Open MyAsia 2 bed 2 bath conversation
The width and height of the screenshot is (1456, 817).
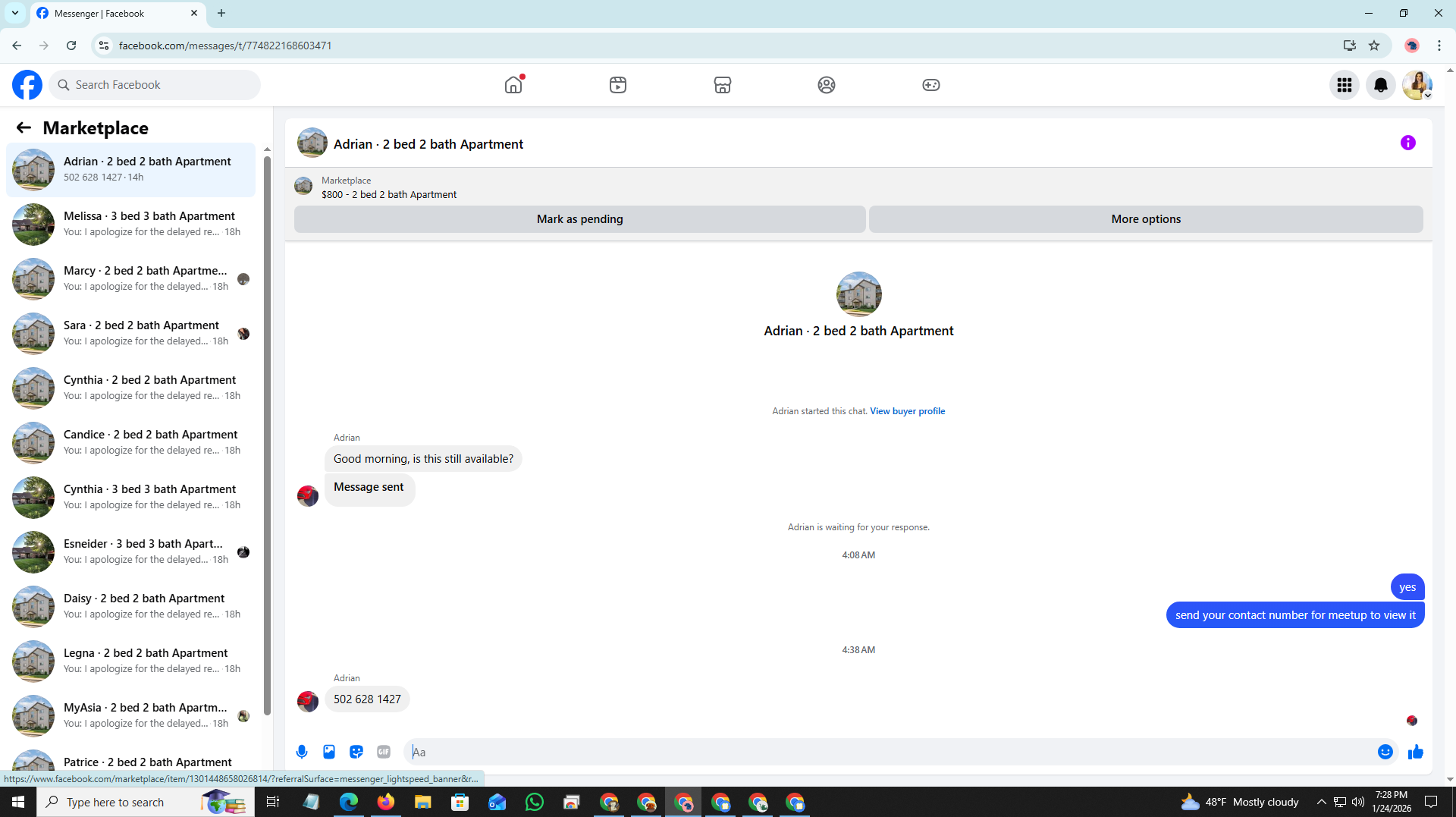pos(130,715)
